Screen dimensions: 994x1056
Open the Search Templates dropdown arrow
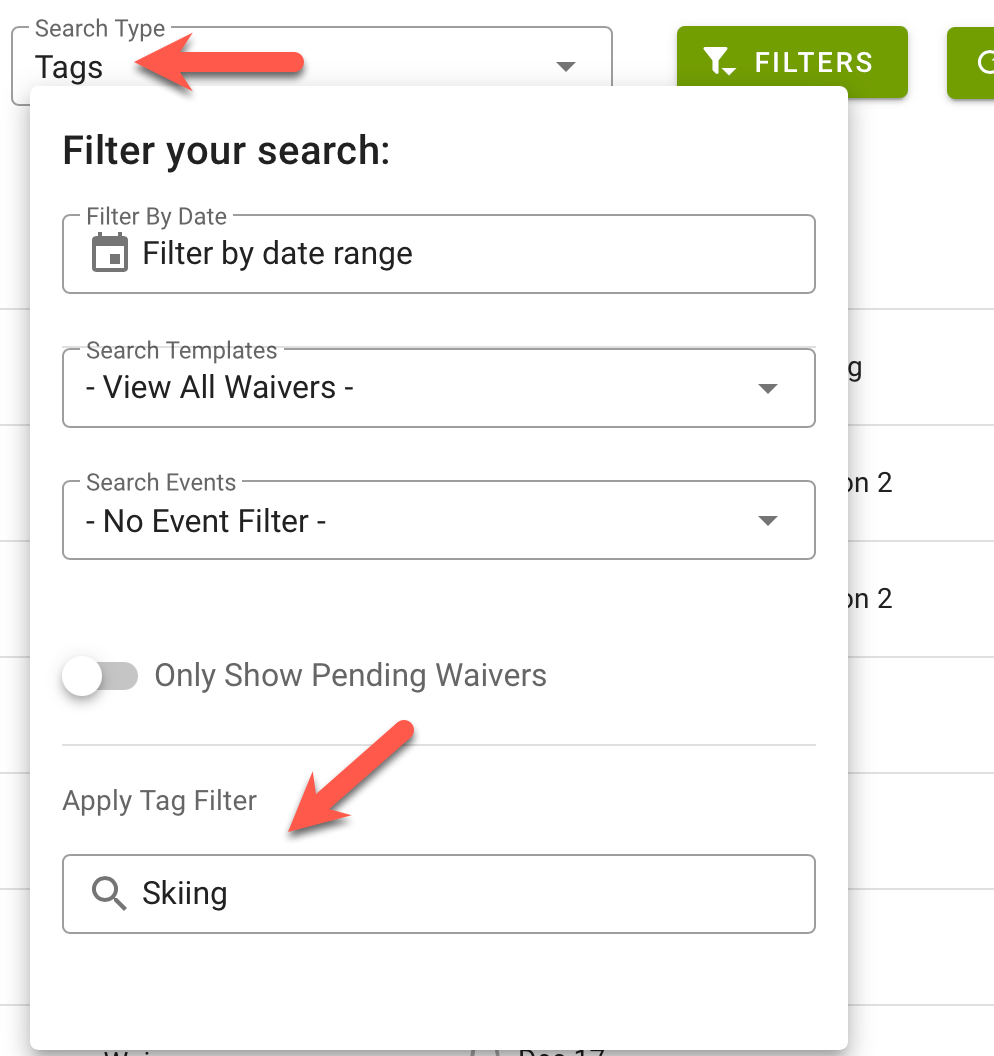(x=768, y=388)
